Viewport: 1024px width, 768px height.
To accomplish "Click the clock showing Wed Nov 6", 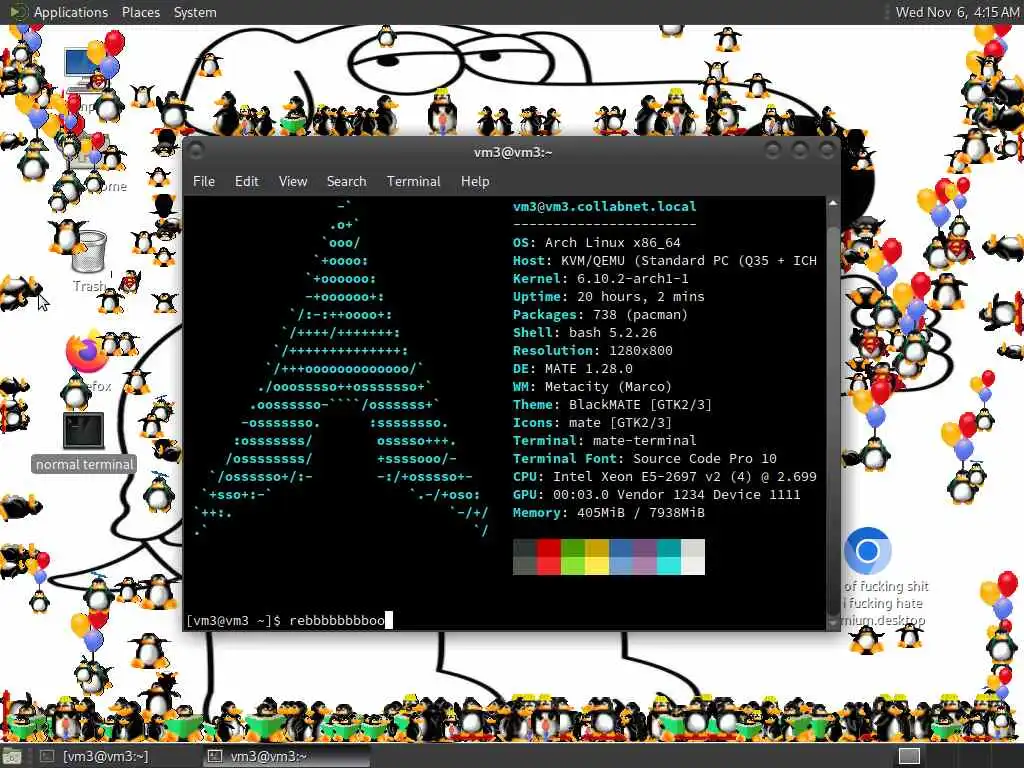I will point(957,12).
